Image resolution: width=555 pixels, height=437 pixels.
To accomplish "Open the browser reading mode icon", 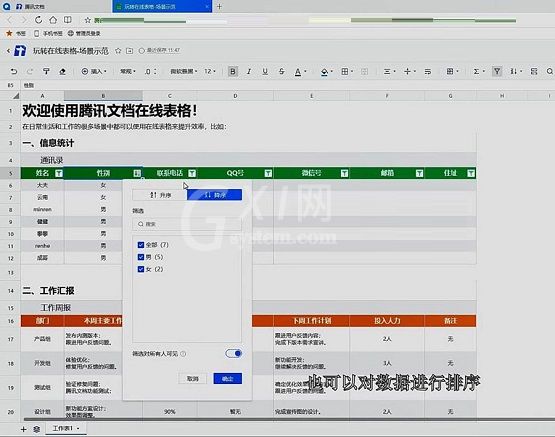I will (68, 20).
